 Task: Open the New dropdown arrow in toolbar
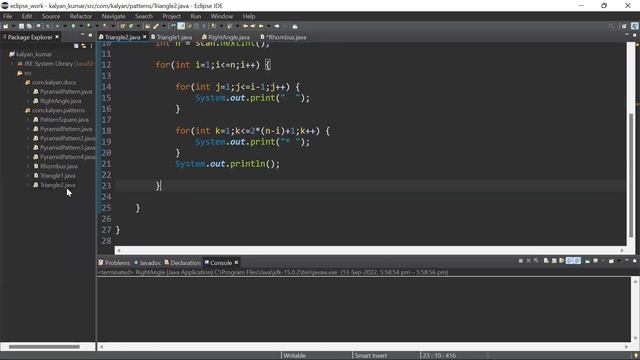[13, 26]
